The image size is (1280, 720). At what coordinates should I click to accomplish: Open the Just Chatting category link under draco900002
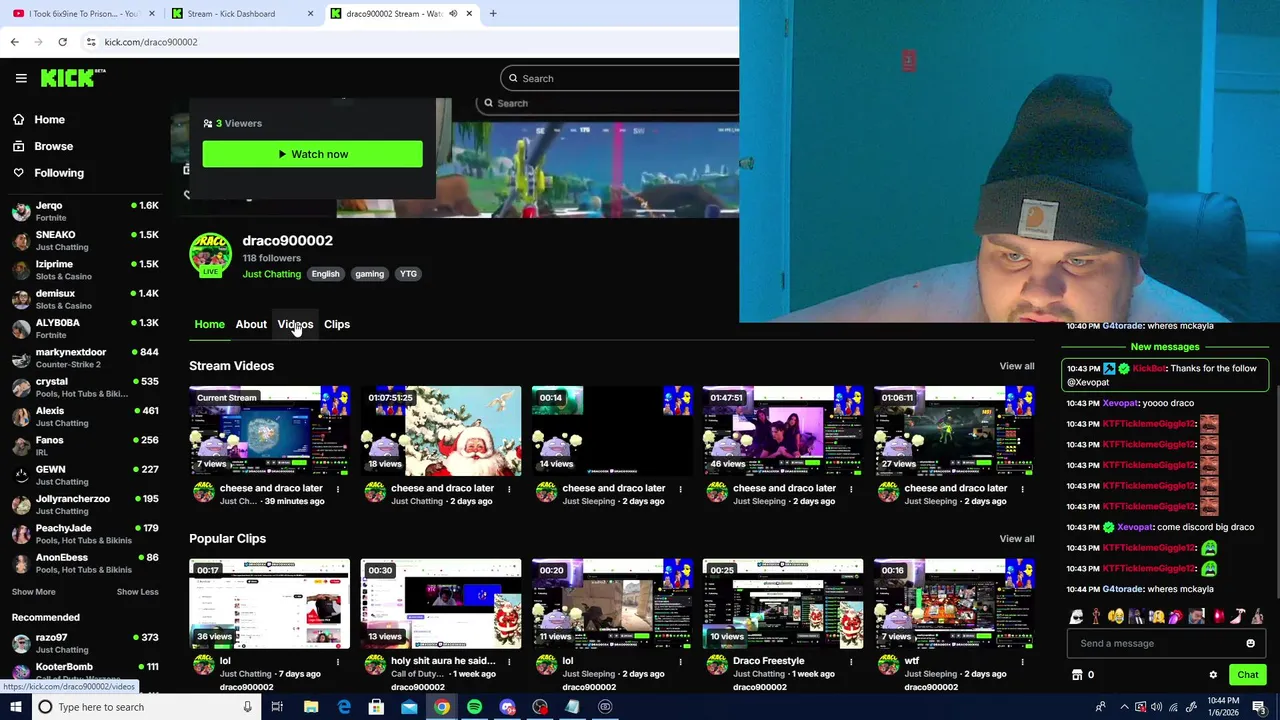(x=271, y=274)
